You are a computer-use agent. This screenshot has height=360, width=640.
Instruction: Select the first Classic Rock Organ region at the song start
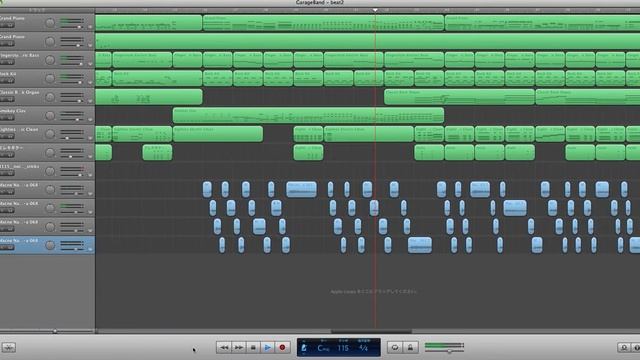tap(149, 97)
